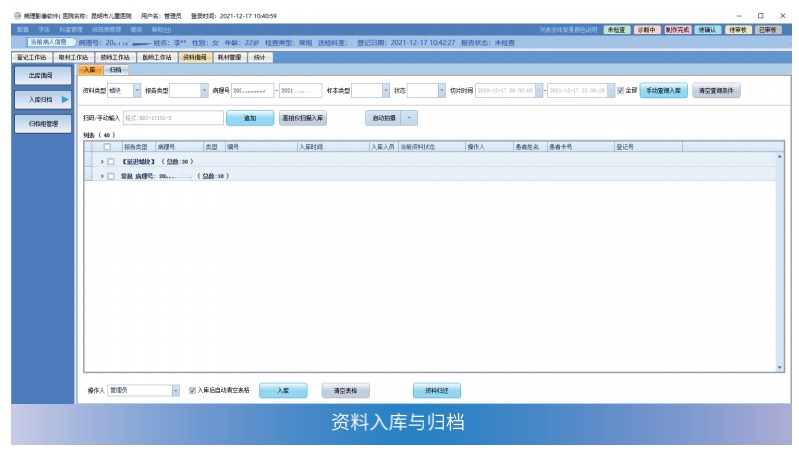This screenshot has height=458, width=799.
Task: Open the 帮助(H) menu
Action: pyautogui.click(x=161, y=30)
